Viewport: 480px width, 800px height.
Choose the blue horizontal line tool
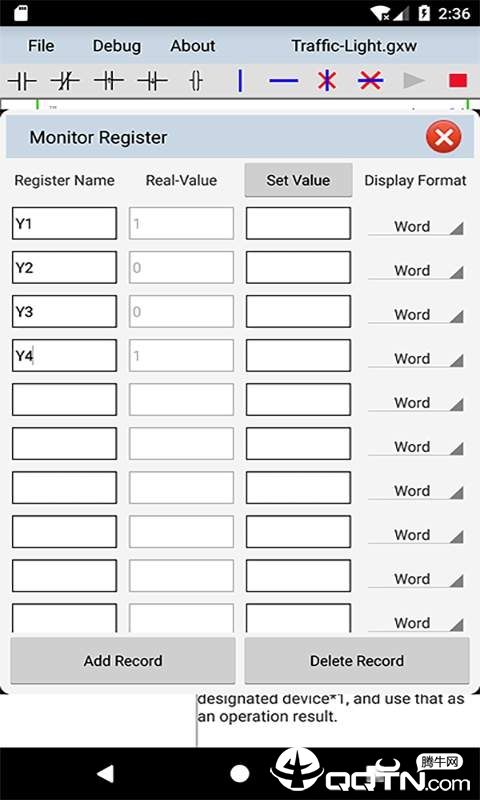click(284, 81)
